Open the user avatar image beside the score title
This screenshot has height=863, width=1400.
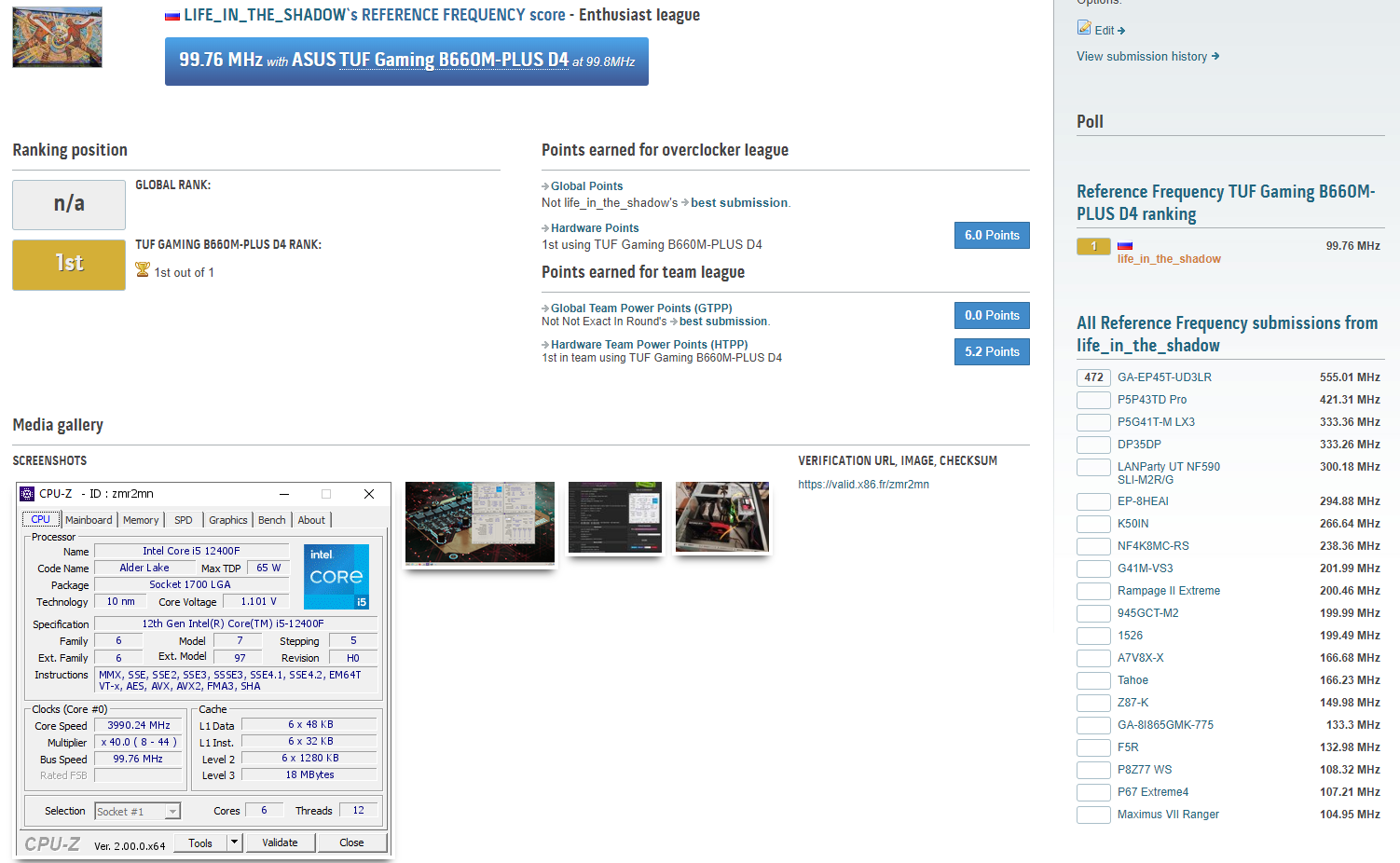click(57, 37)
